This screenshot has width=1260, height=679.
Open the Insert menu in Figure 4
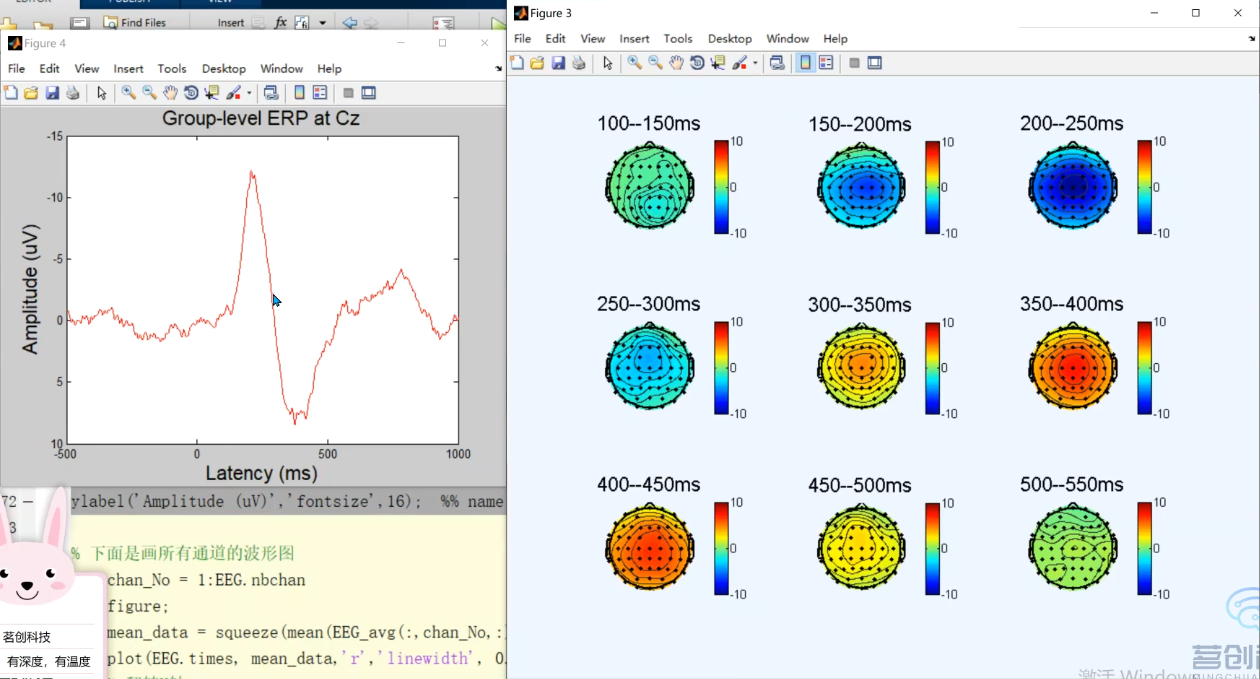[128, 69]
